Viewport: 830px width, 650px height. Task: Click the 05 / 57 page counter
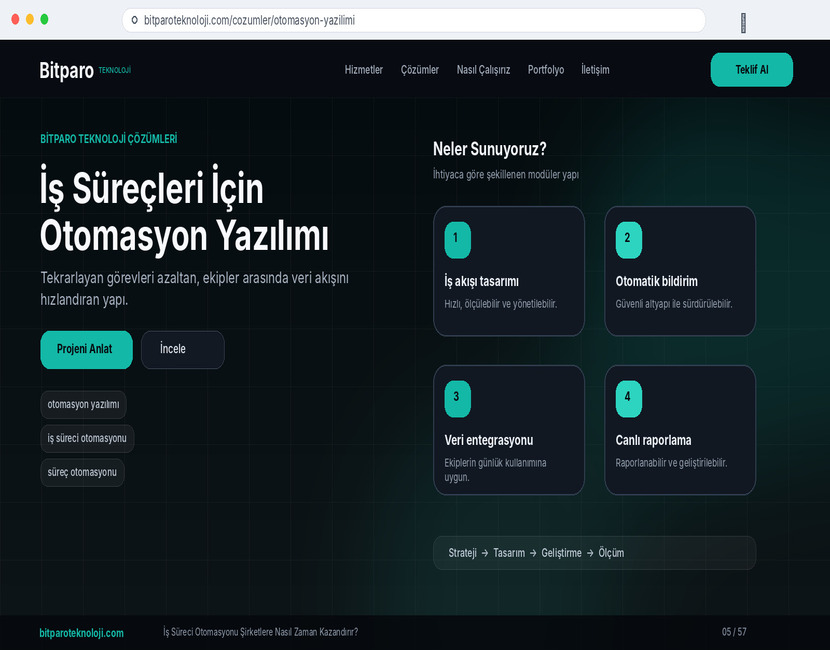[x=734, y=632]
